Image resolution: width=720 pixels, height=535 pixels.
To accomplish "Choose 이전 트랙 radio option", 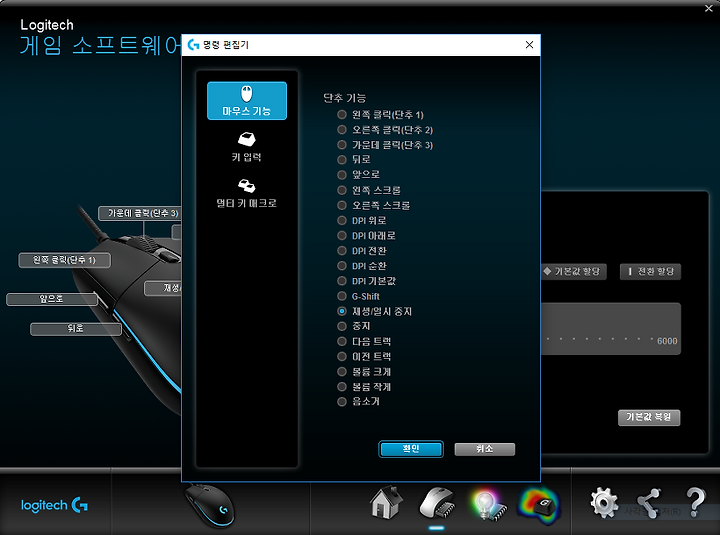I will click(x=365, y=356).
